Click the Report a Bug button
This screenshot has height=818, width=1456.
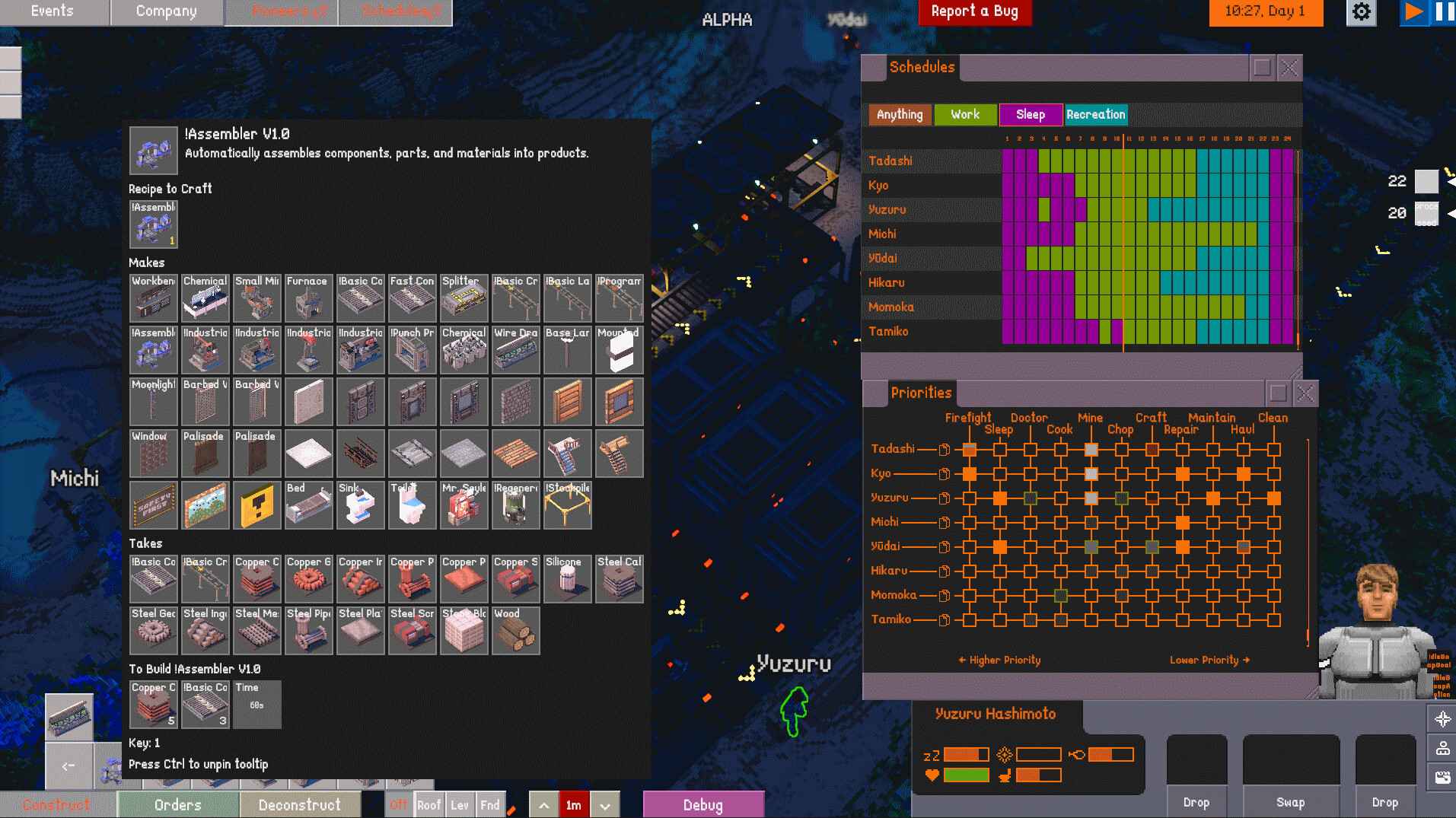[x=974, y=12]
